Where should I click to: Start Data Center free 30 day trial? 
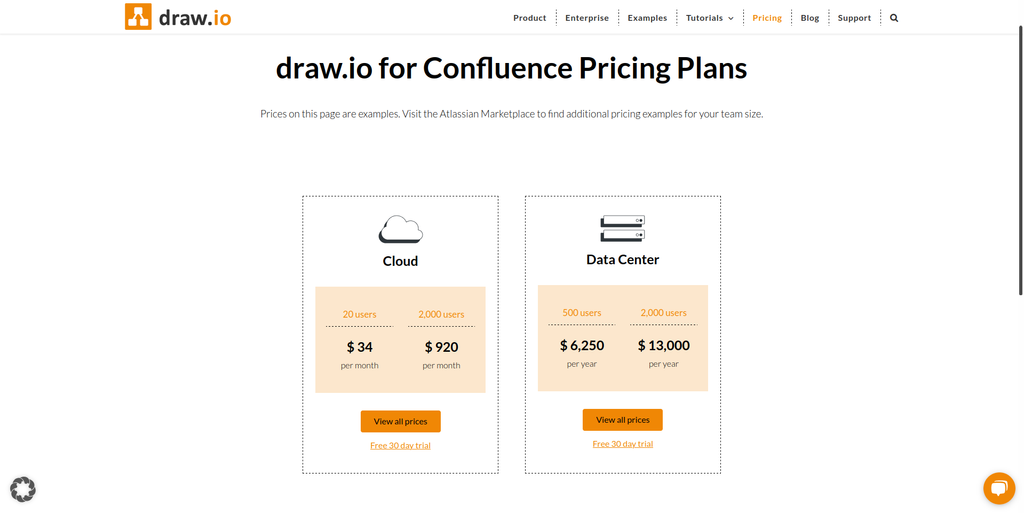click(622, 444)
